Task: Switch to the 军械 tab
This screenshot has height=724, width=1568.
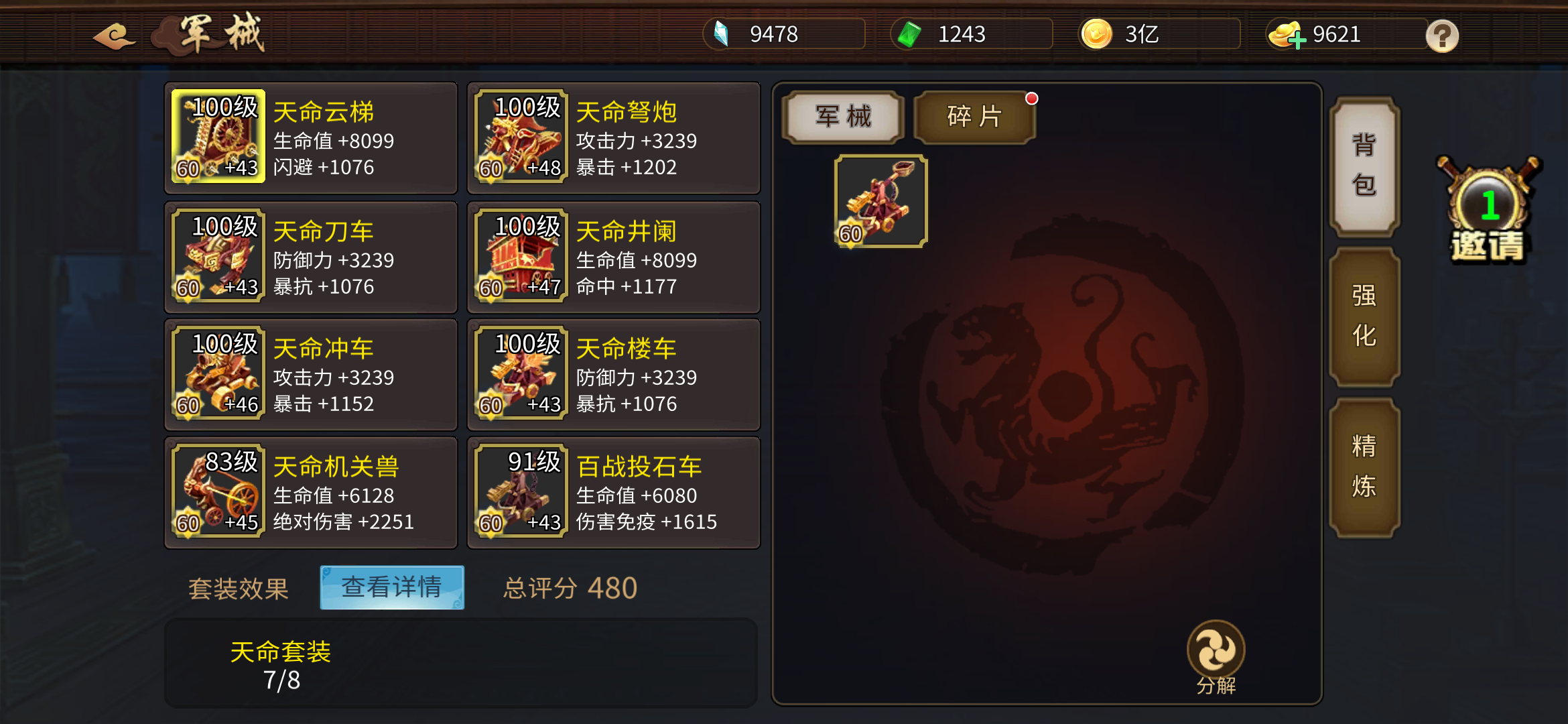Action: (x=843, y=117)
